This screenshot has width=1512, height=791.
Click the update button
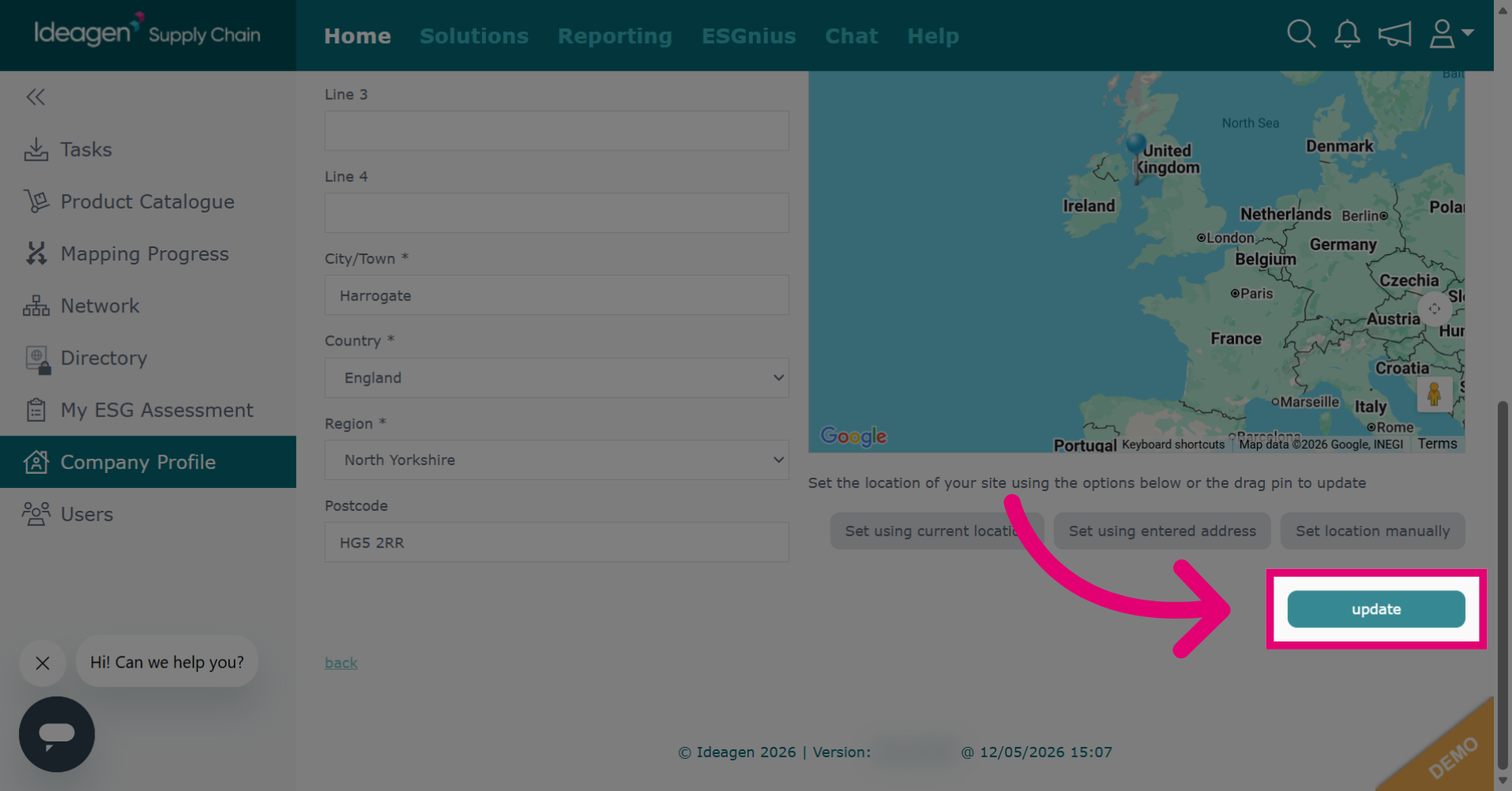click(1377, 609)
